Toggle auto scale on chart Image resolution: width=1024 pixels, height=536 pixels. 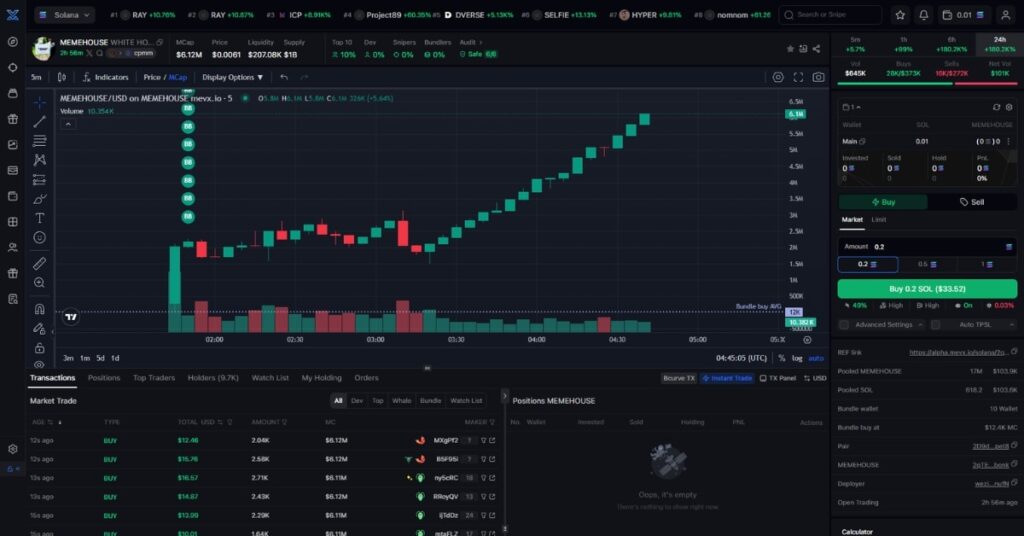(x=816, y=358)
